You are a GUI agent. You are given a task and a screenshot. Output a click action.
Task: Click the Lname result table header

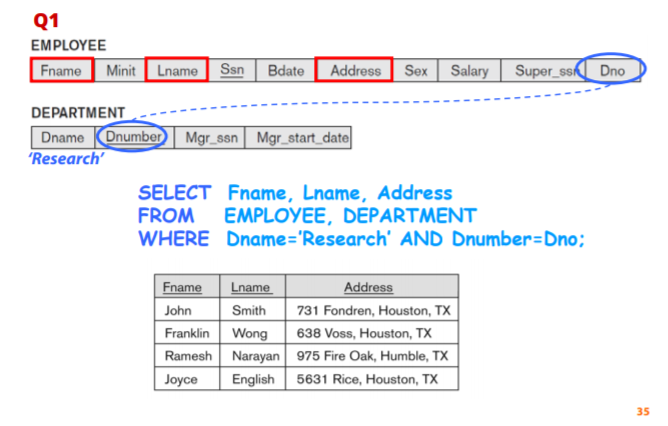click(x=253, y=286)
